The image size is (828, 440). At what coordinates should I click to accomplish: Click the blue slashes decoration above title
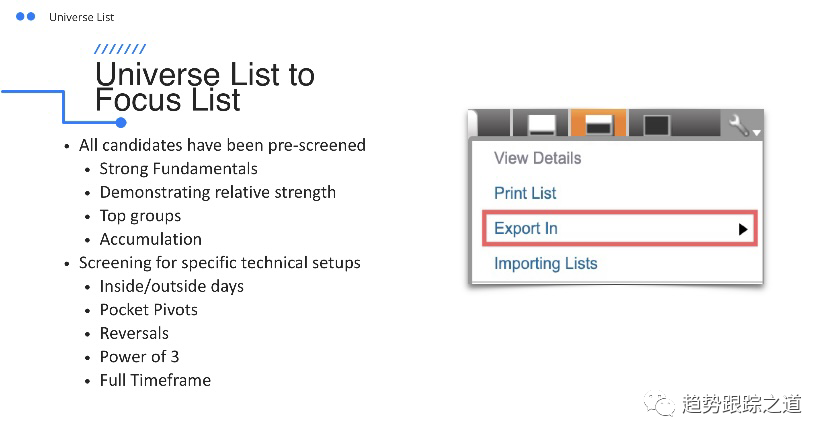[120, 49]
